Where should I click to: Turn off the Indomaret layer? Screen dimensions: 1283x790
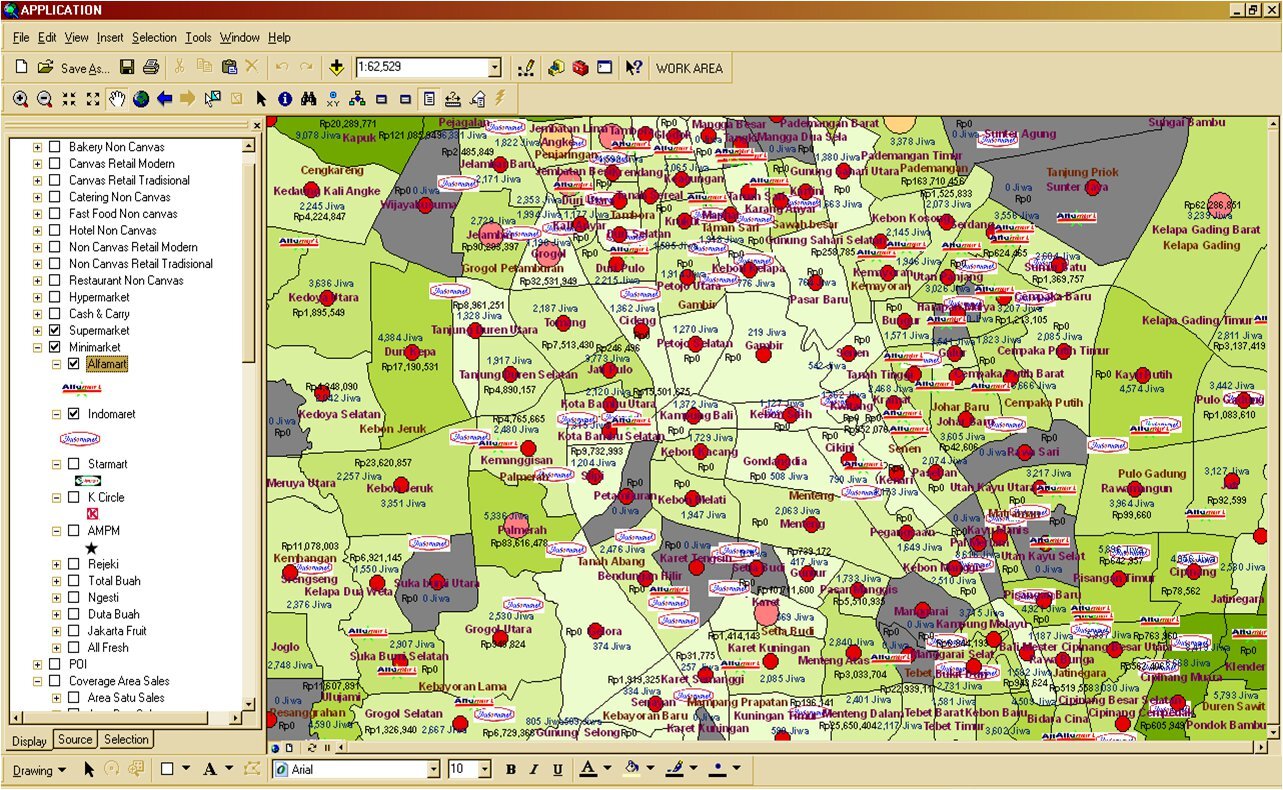73,414
